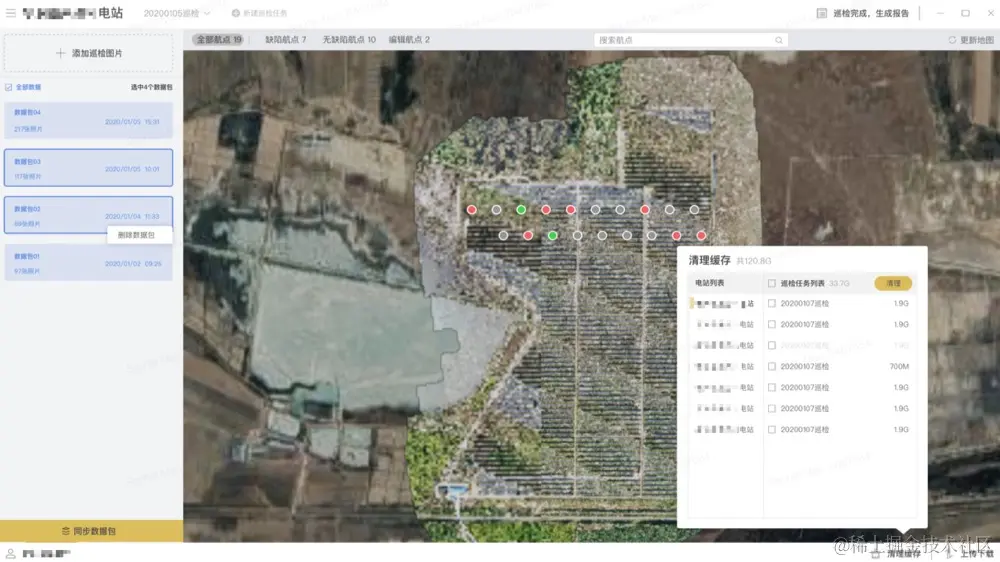Check the 700M task checkbox
Image resolution: width=1000 pixels, height=562 pixels.
[x=772, y=366]
